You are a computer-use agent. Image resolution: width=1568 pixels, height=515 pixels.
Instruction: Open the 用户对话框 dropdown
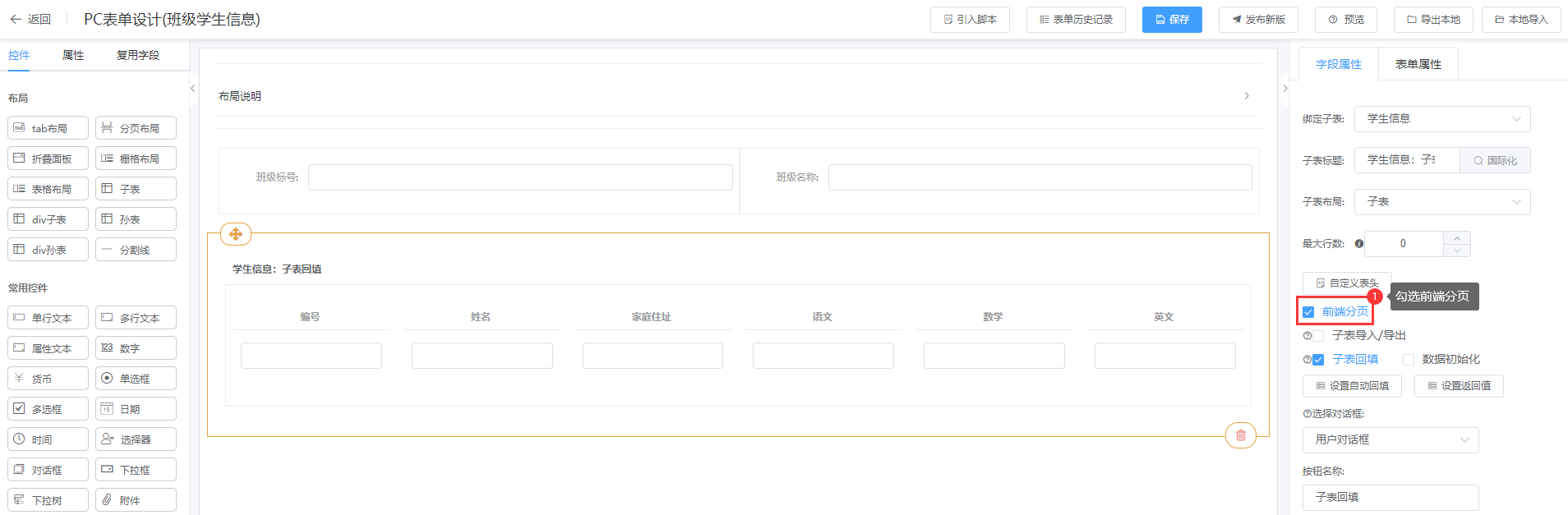(1390, 440)
